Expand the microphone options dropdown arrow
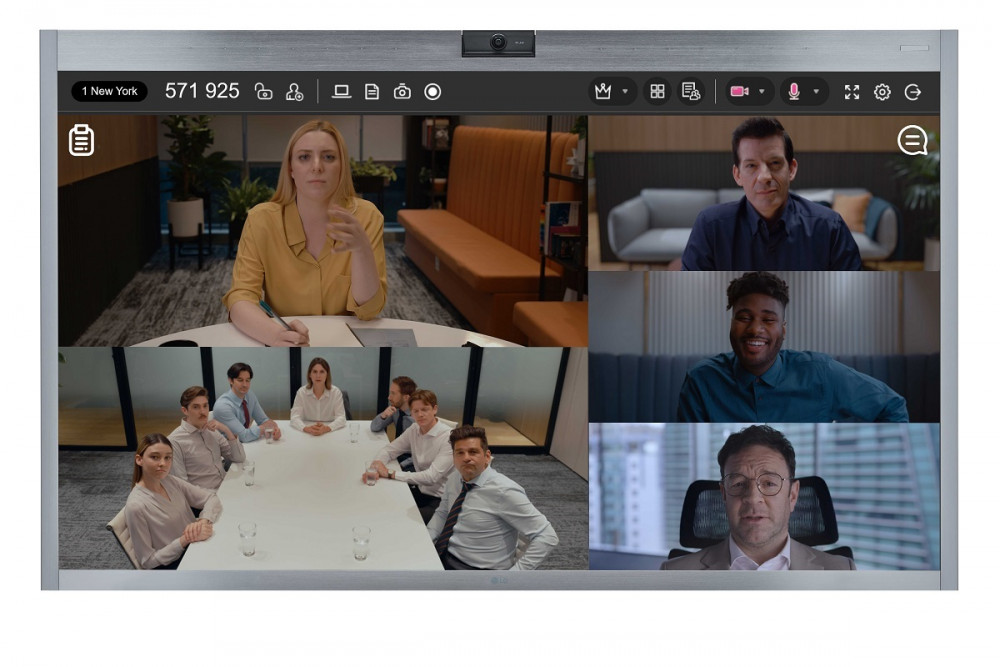This screenshot has height=667, width=1000. point(816,92)
